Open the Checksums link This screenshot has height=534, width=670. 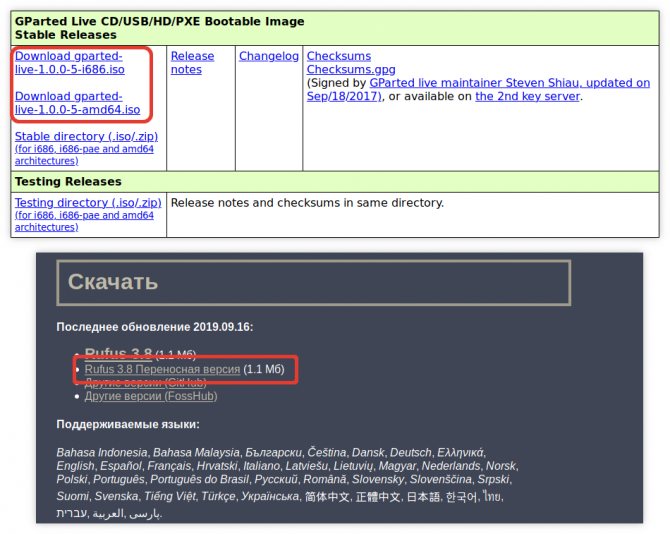pyautogui.click(x=339, y=56)
